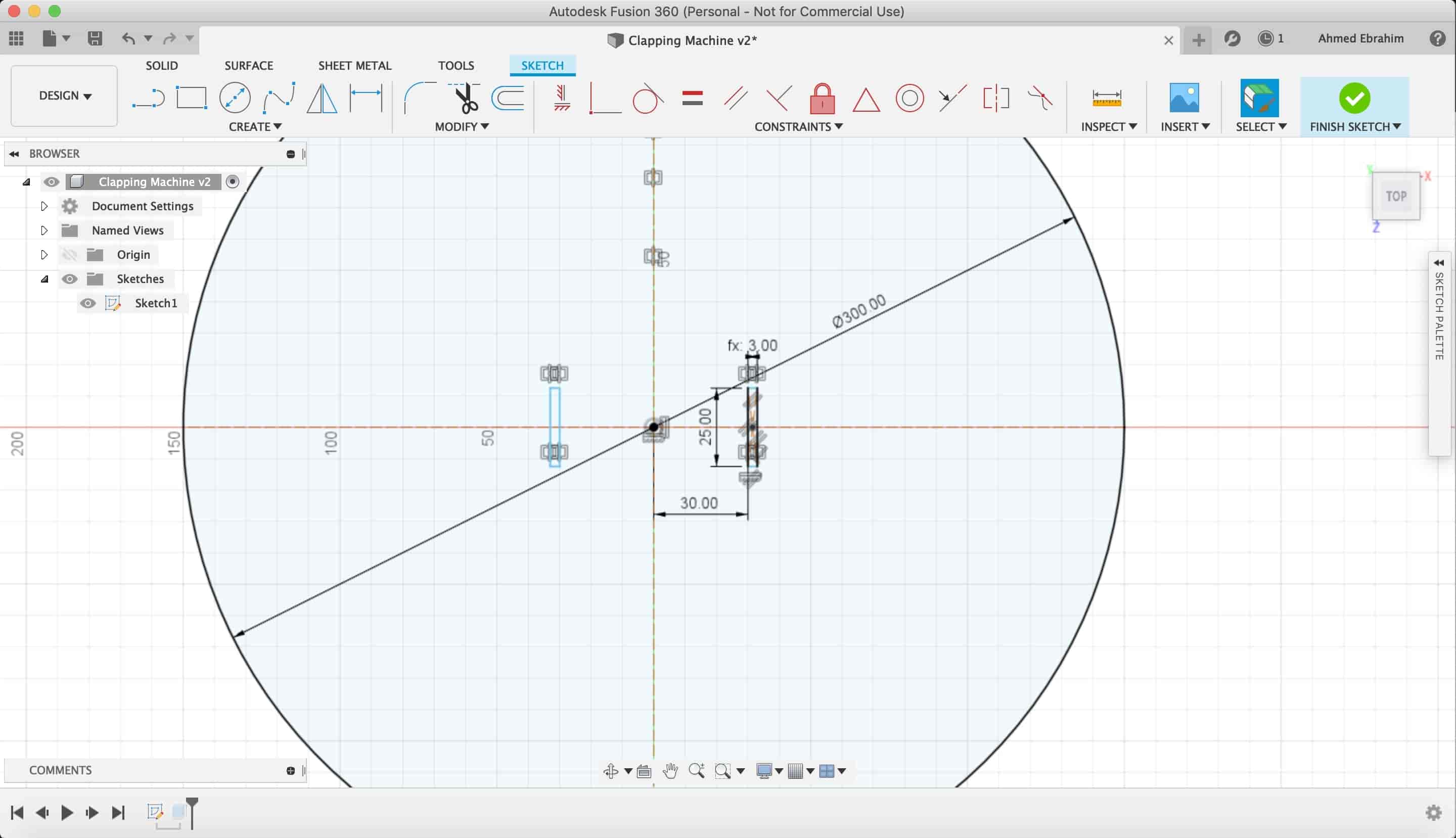Apply the Coincident constraint
The height and width of the screenshot is (838, 1456).
pyautogui.click(x=605, y=98)
